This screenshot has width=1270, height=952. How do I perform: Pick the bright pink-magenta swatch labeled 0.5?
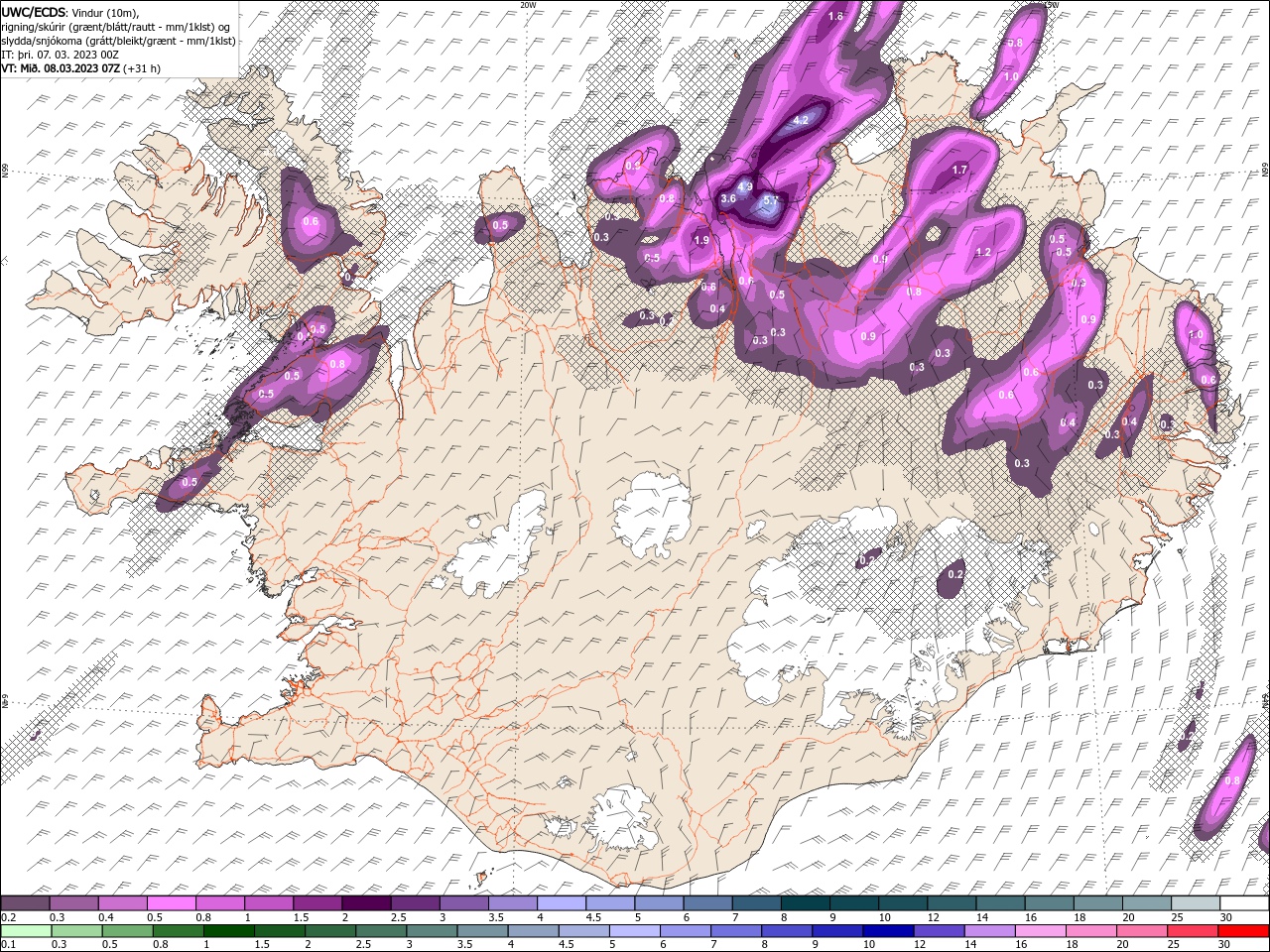pyautogui.click(x=171, y=903)
